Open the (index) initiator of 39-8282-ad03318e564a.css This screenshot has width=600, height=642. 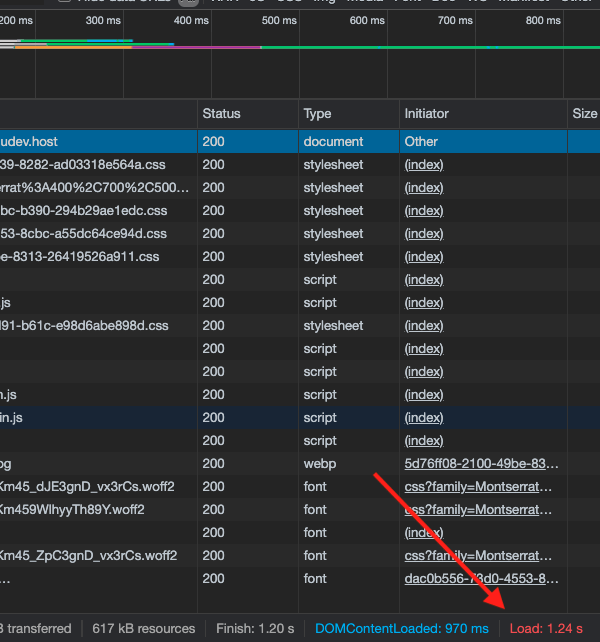pyautogui.click(x=424, y=165)
